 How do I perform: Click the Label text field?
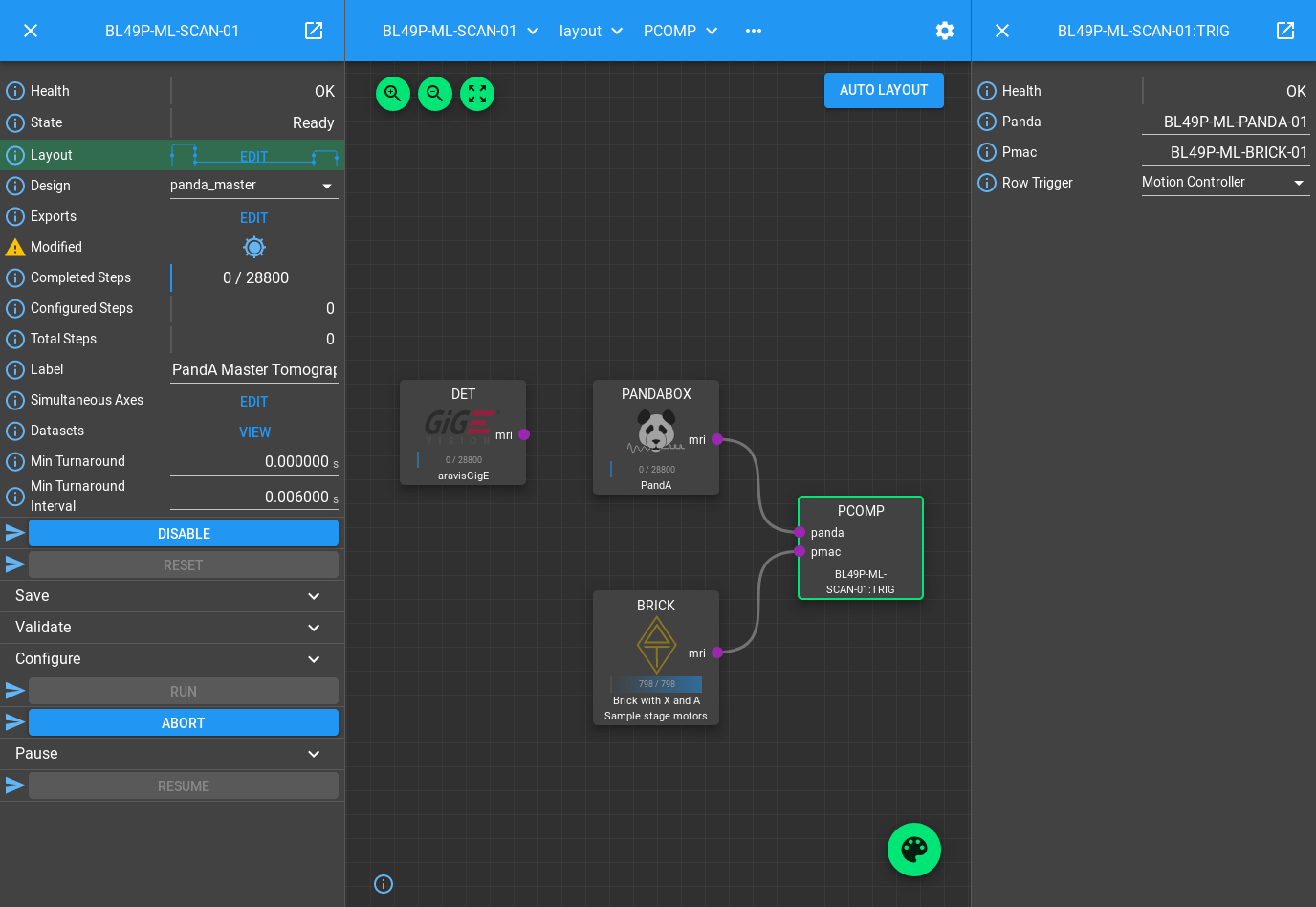pos(253,370)
